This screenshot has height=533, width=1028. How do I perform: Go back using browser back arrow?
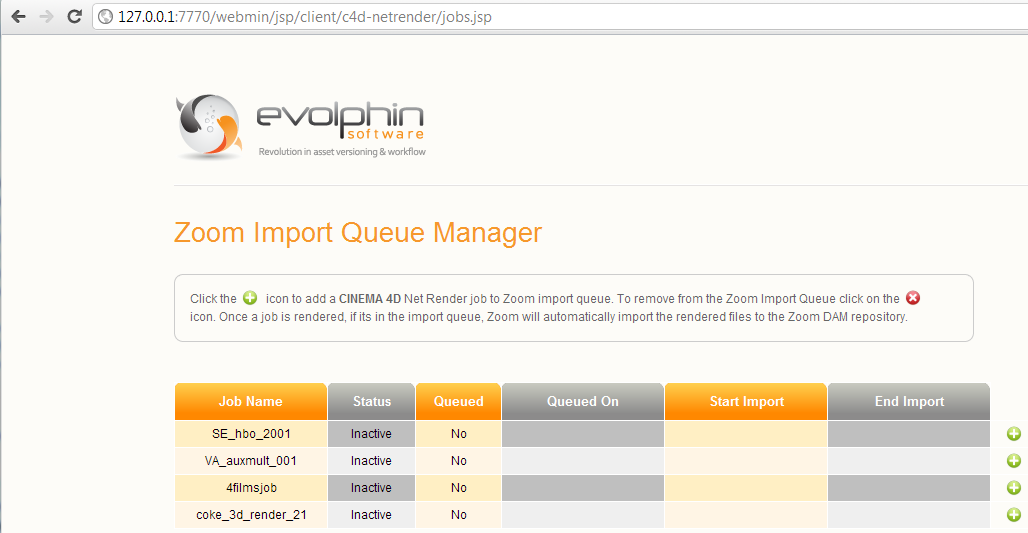pyautogui.click(x=18, y=16)
